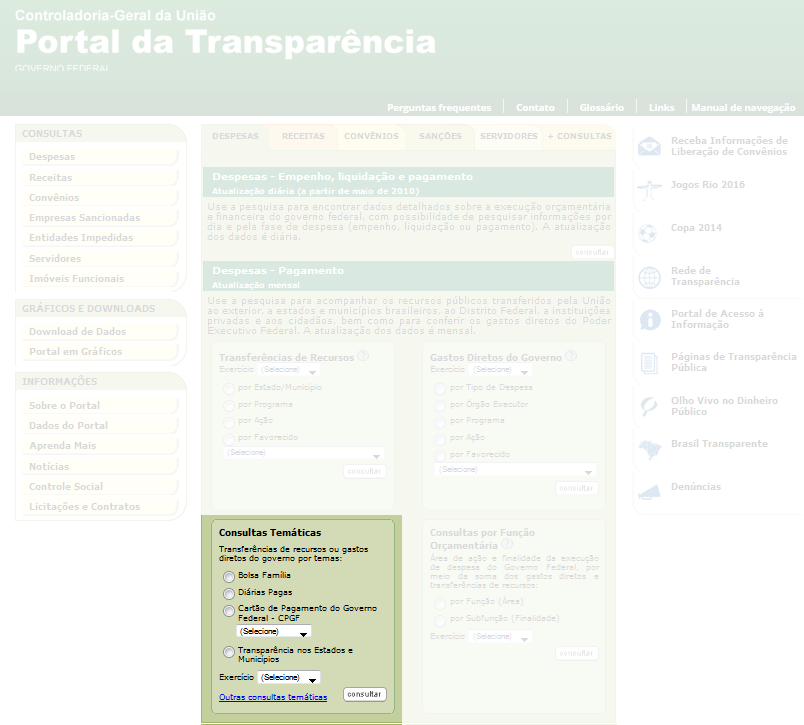Open Receba Informações de Liberação de Convênios envelope icon
804x725 pixels.
click(x=648, y=147)
